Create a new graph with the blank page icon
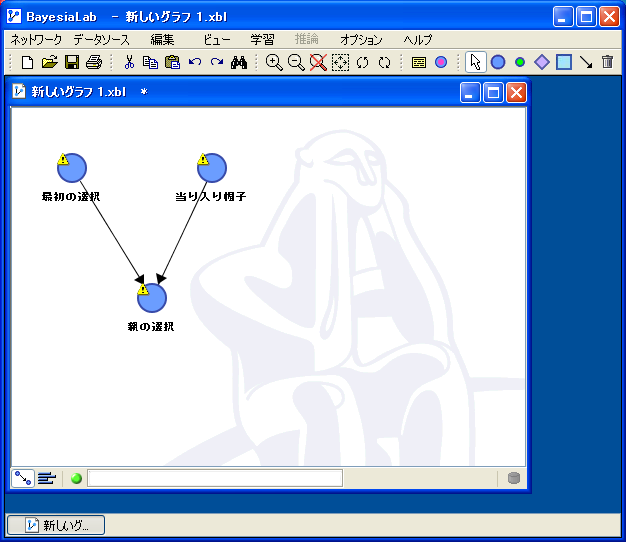Image resolution: width=626 pixels, height=542 pixels. tap(27, 62)
